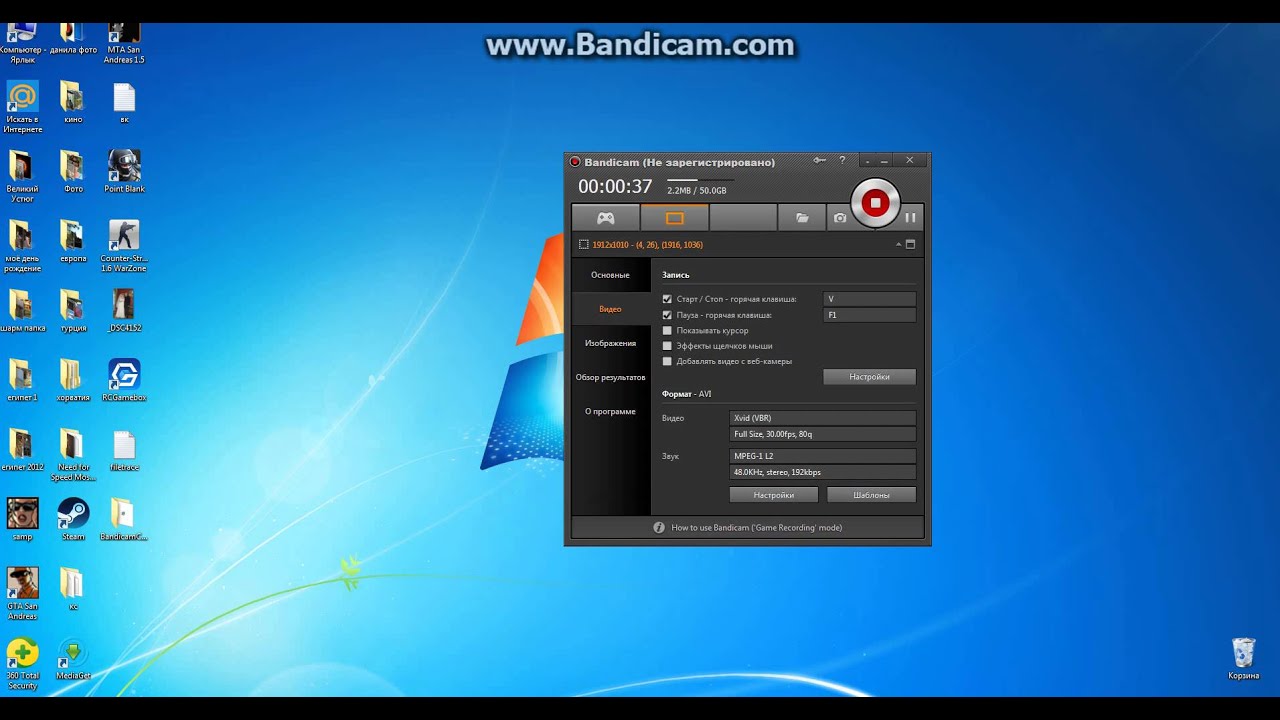The image size is (1280, 720).
Task: Enable Добавлять видео с веб-камеры checkbox
Action: 667,361
